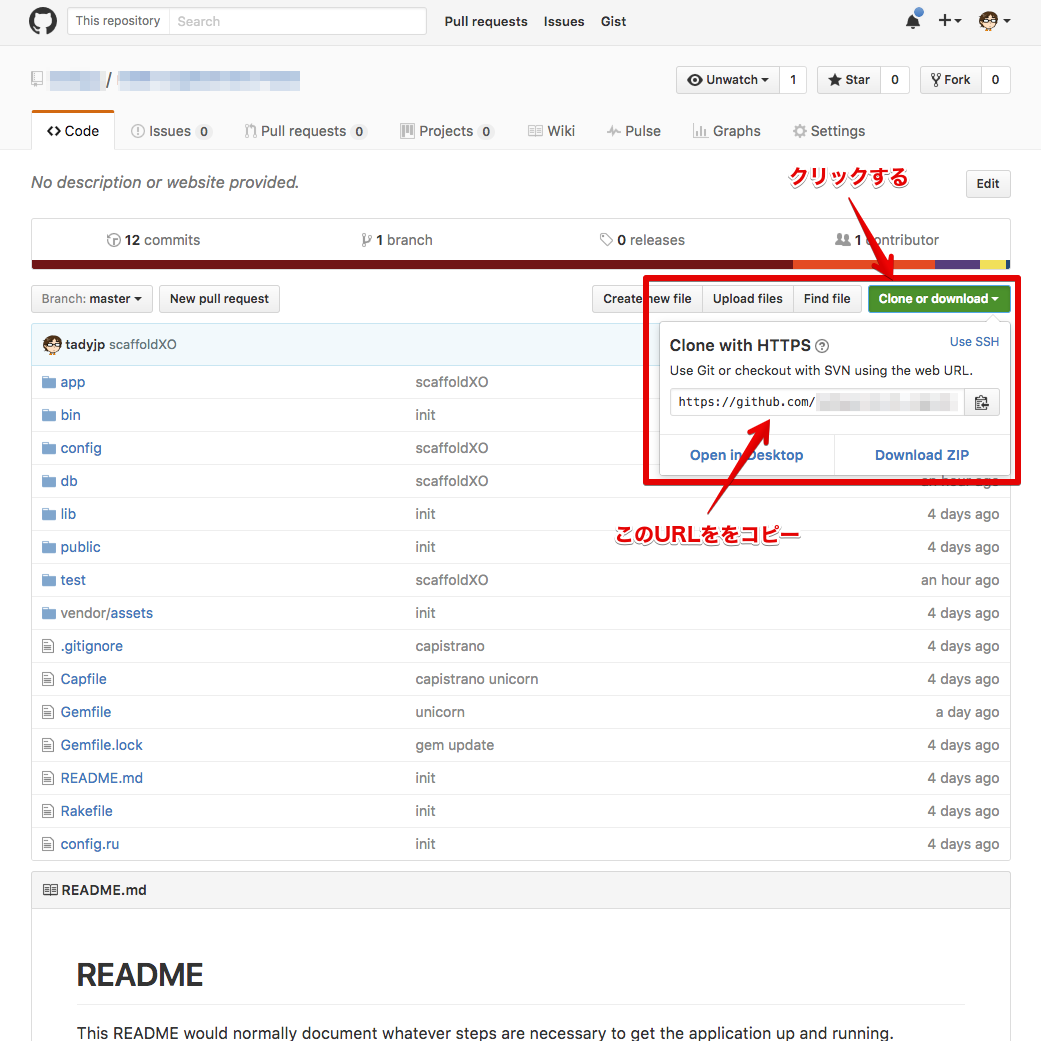Viewport: 1041px width, 1041px height.
Task: Click the clock icon beside 12 commits
Action: click(113, 239)
